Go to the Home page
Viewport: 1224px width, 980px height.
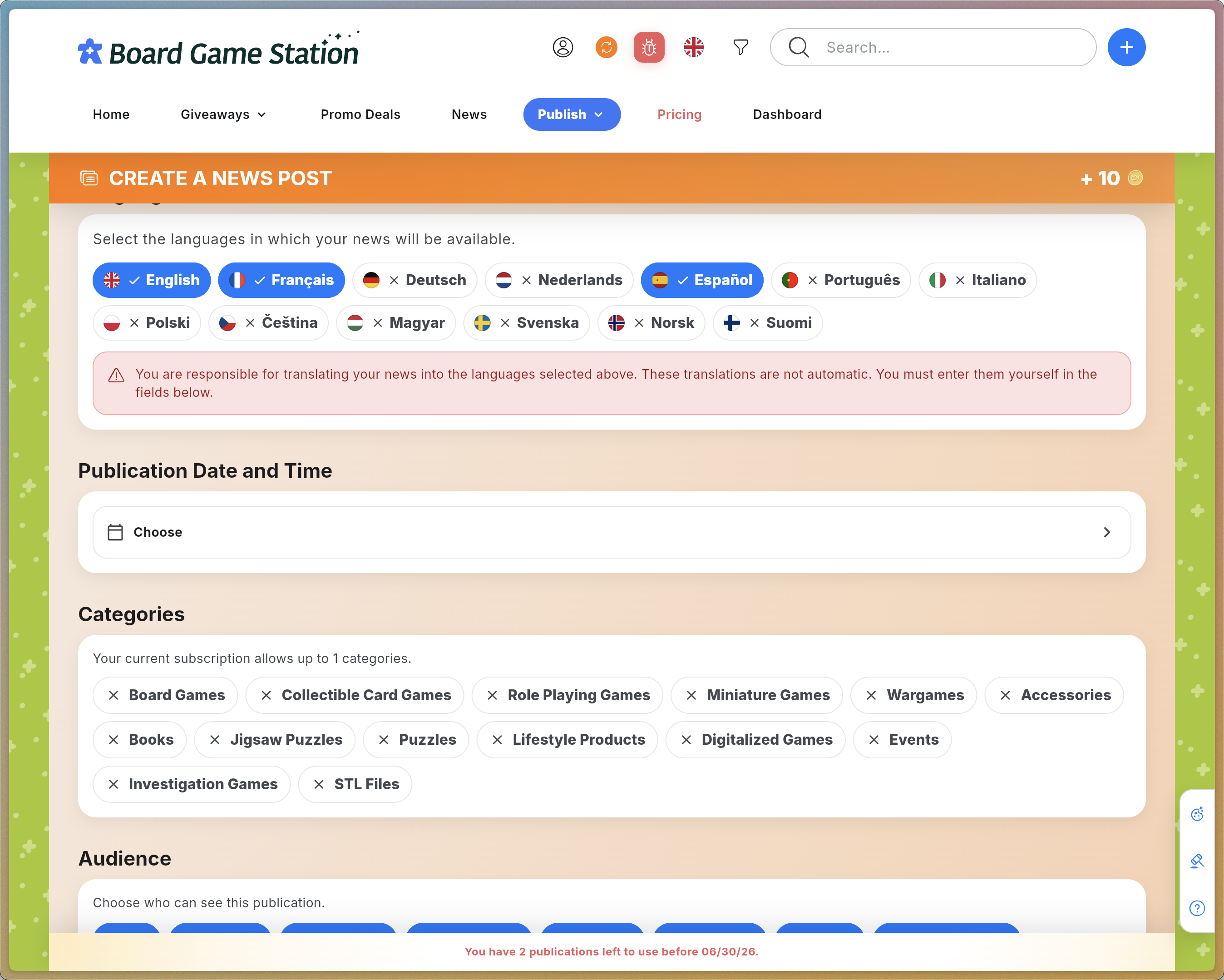[x=111, y=114]
